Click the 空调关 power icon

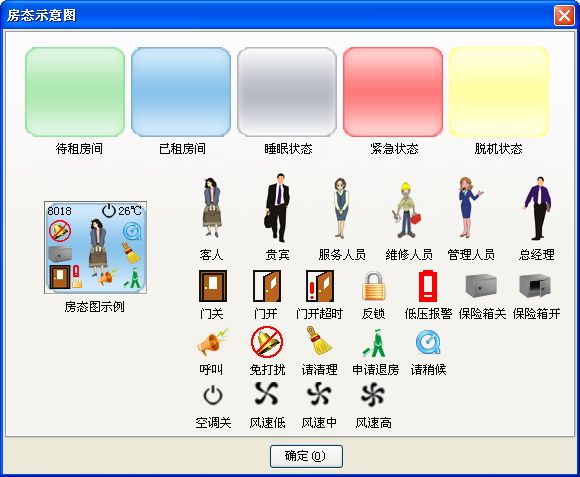coord(213,395)
